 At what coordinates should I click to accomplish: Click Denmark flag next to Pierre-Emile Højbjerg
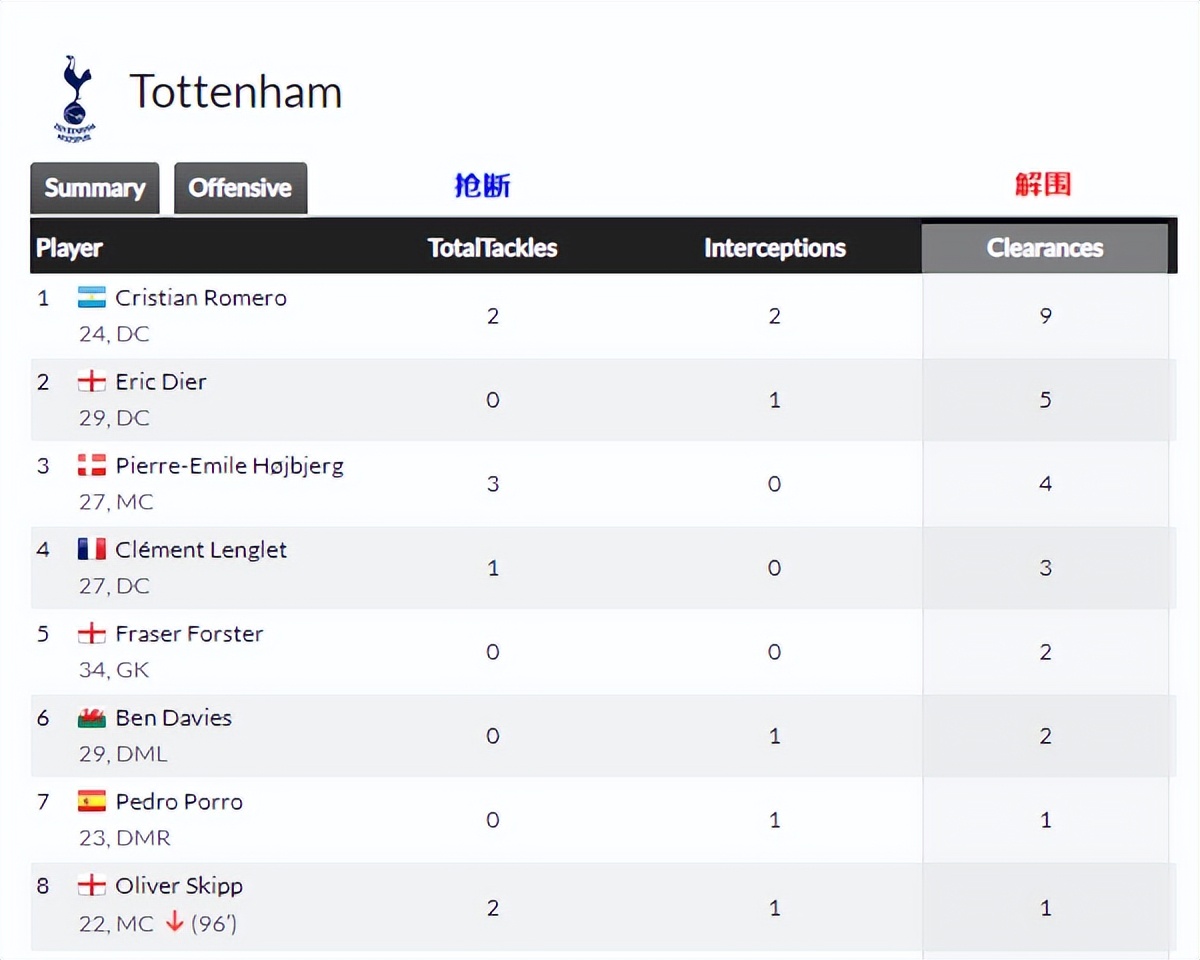click(x=92, y=466)
